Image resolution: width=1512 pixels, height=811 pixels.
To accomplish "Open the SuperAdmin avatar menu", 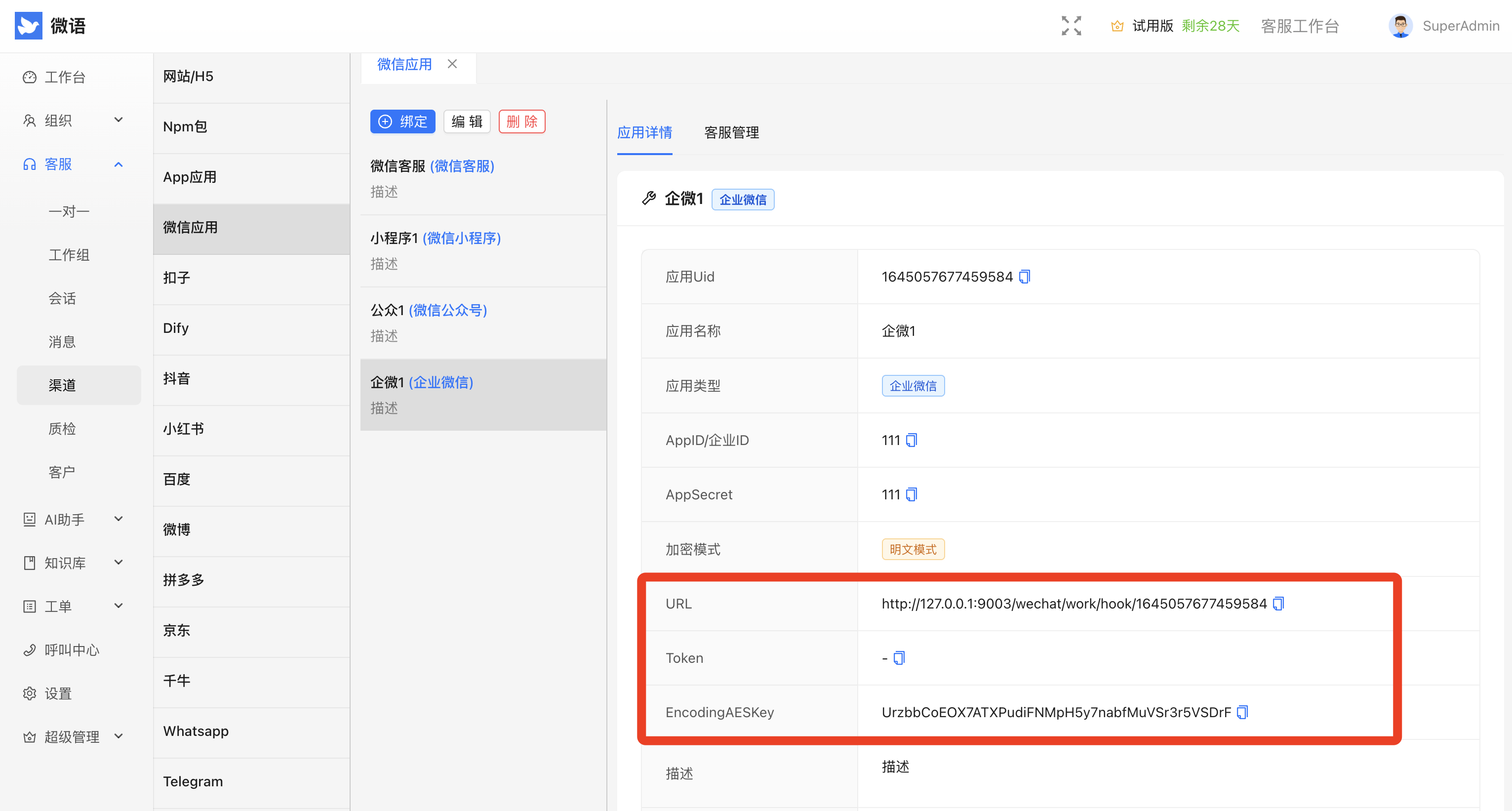I will [1400, 26].
